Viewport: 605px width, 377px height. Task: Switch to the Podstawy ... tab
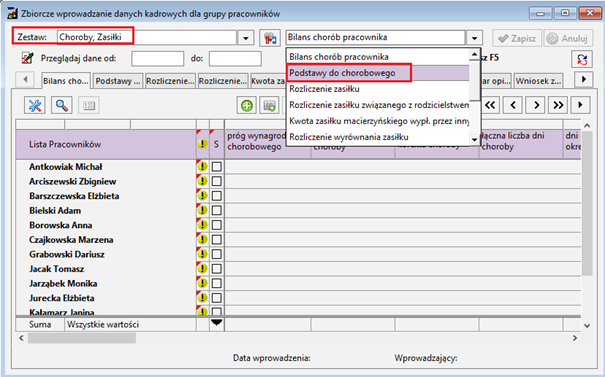pos(118,81)
